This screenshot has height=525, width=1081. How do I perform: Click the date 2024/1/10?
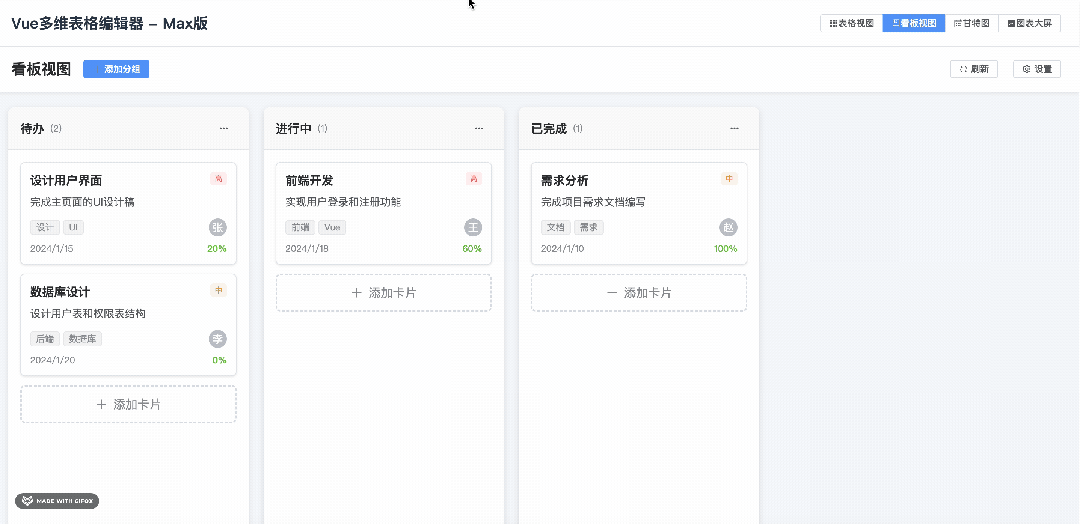click(x=563, y=249)
